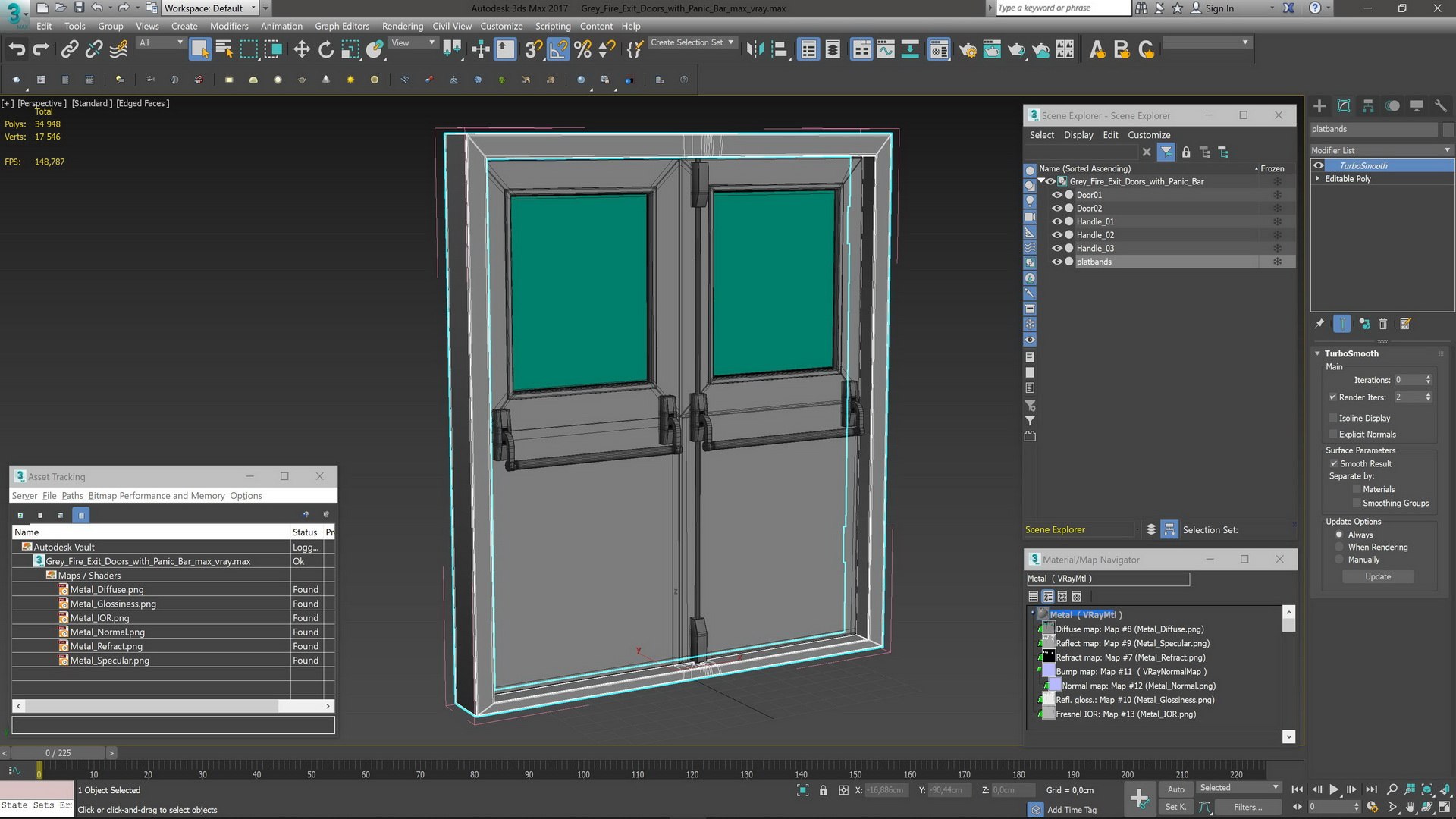Increment the Iterations spinner
The width and height of the screenshot is (1456, 819).
pos(1429,377)
